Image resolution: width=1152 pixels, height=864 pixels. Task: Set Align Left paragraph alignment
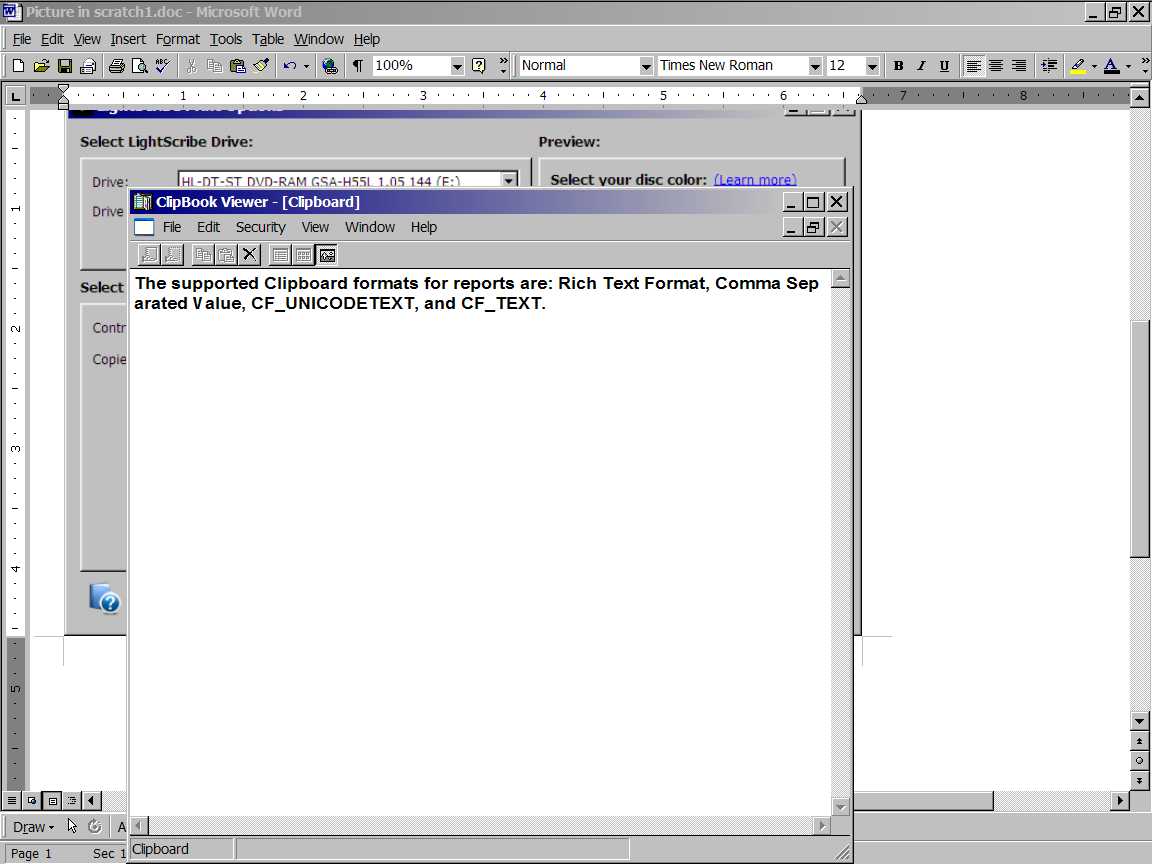coord(973,66)
